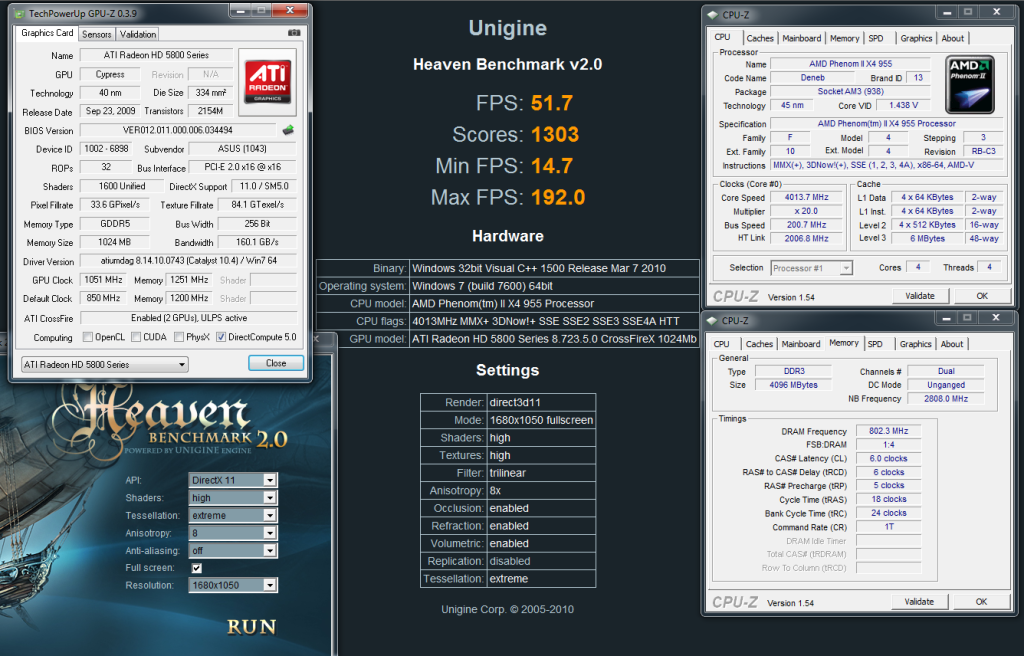This screenshot has width=1024, height=656.
Task: Open the API dropdown showing DirectX 11
Action: coord(233,480)
